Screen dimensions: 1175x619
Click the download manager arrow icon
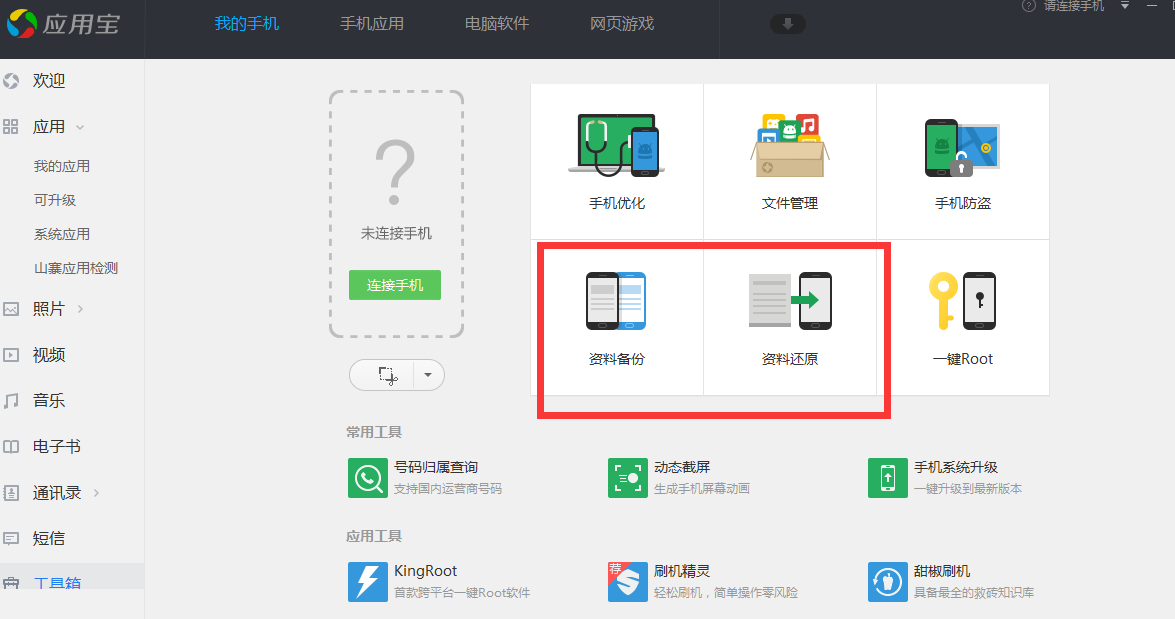788,24
